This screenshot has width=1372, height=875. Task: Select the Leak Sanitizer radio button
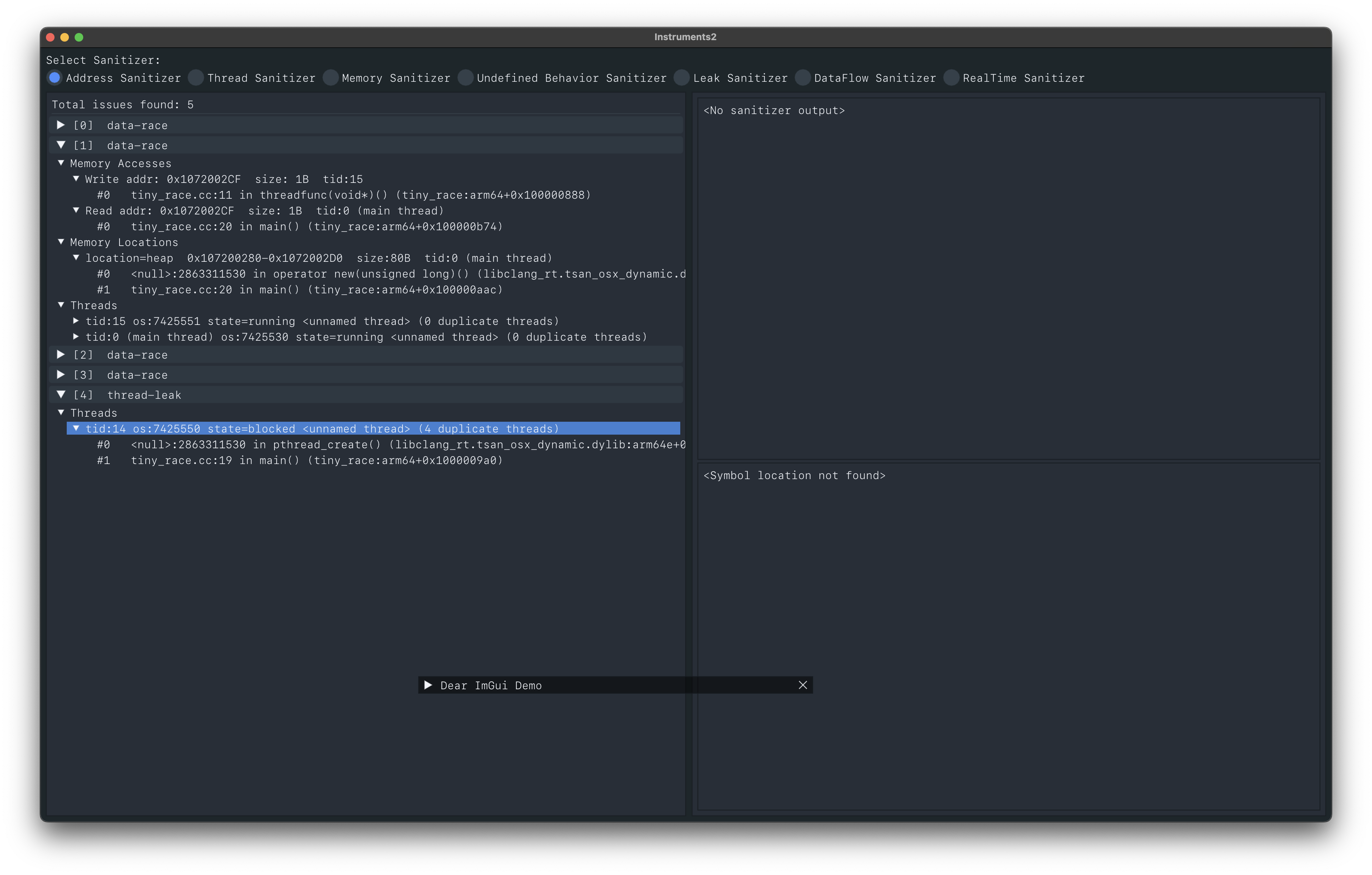pos(681,77)
